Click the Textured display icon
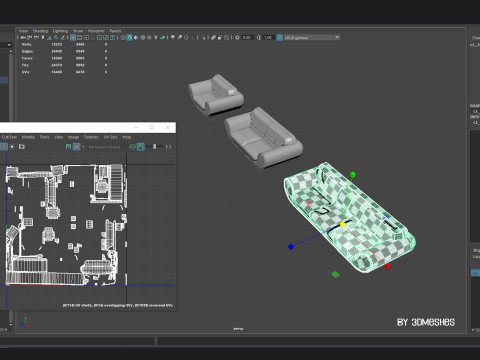480x360 pixels. 149,38
